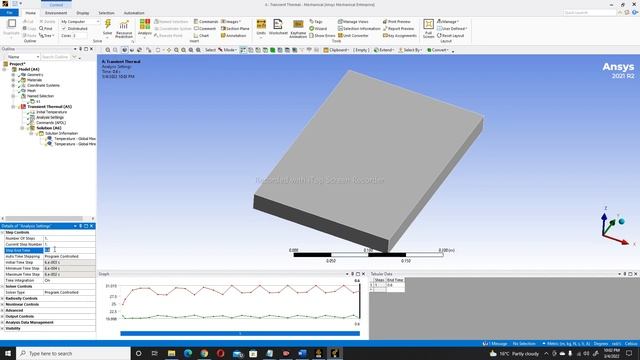This screenshot has height=360, width=640.
Task: Switch to the Home ribbon tab
Action: [31, 13]
